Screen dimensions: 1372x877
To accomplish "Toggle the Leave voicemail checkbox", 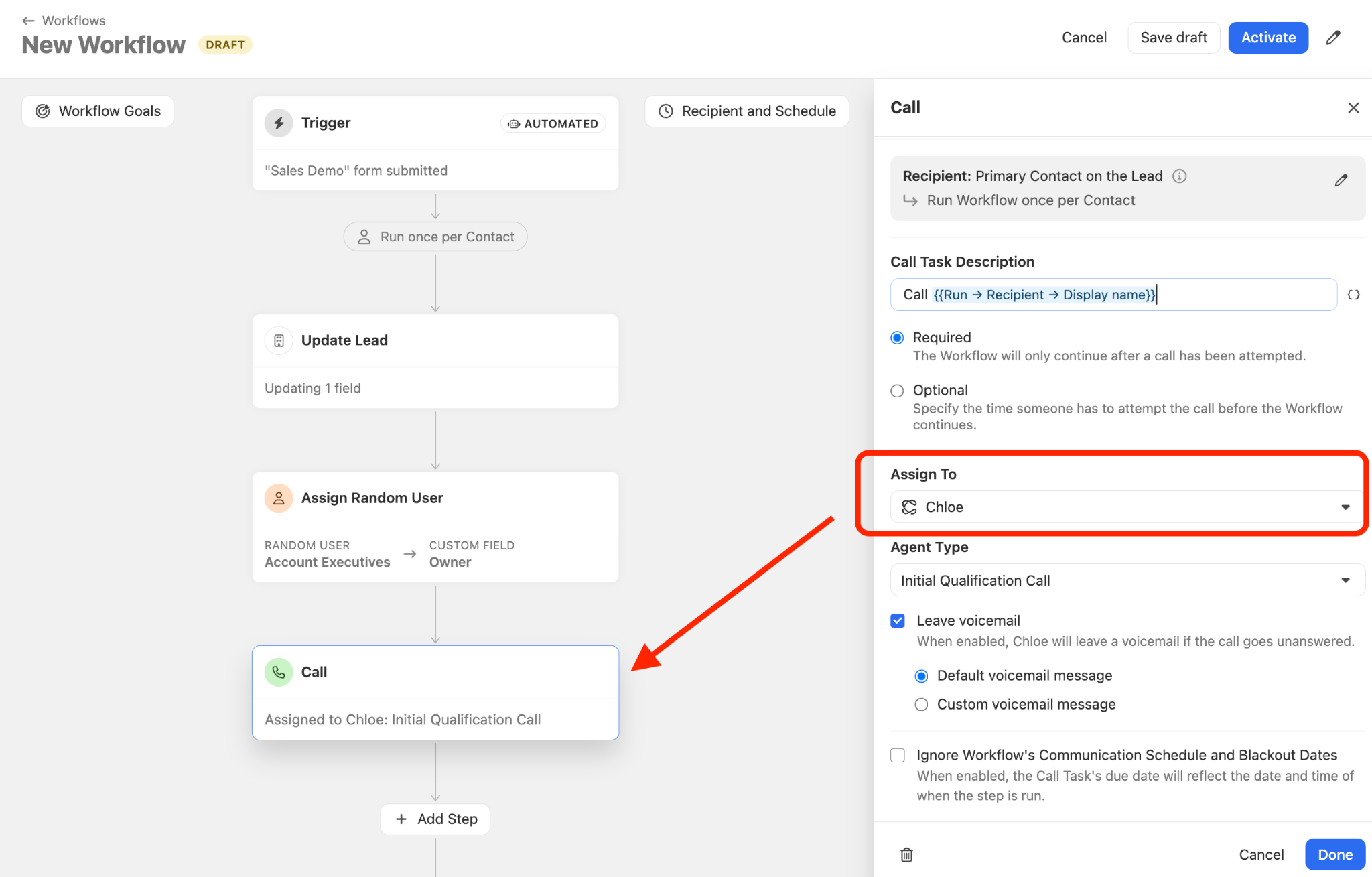I will click(898, 621).
